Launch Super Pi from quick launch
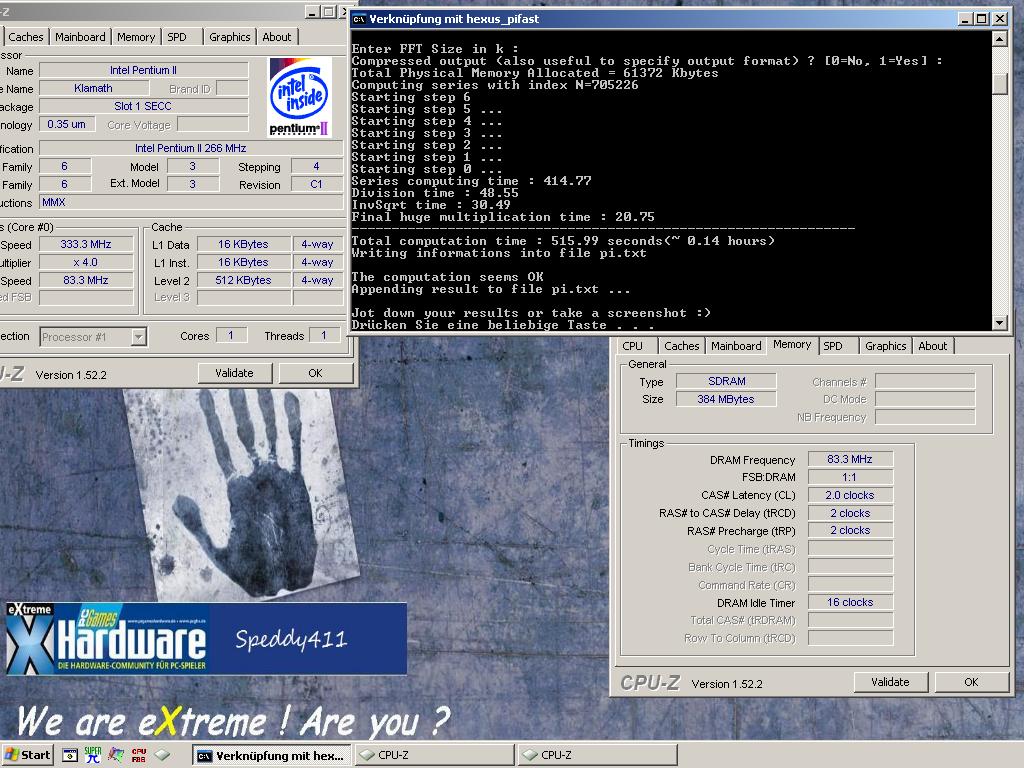Screen dimensions: 1024x768 coord(93,755)
